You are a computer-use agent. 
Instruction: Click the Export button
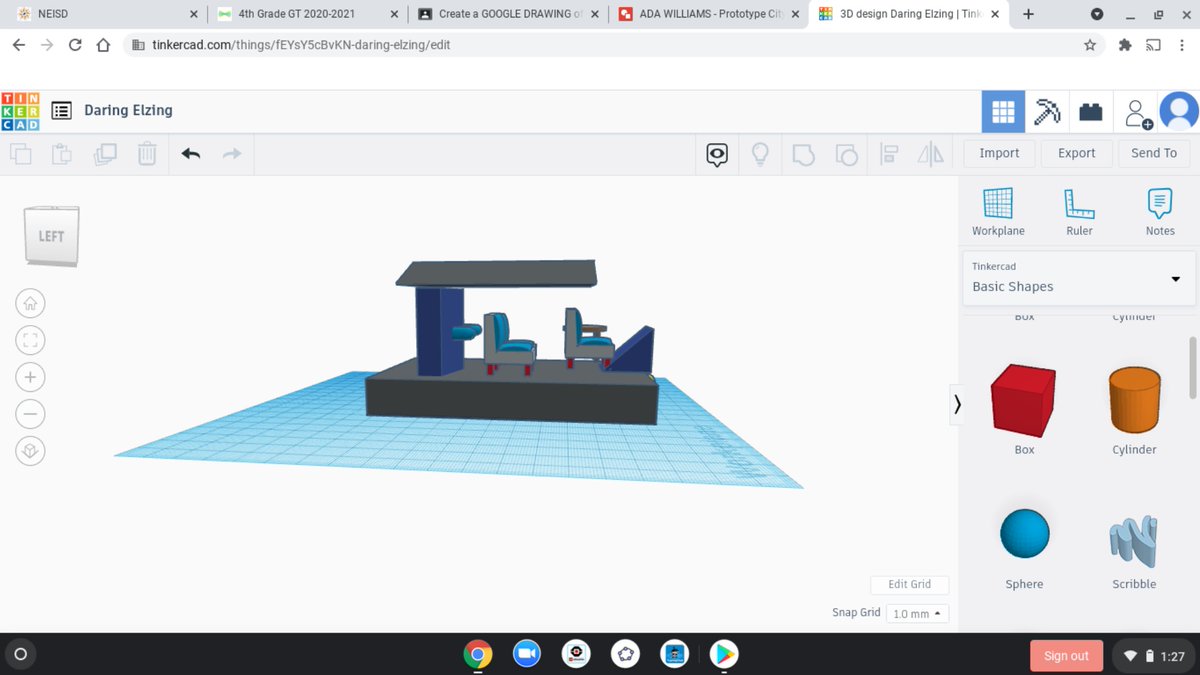[1077, 153]
